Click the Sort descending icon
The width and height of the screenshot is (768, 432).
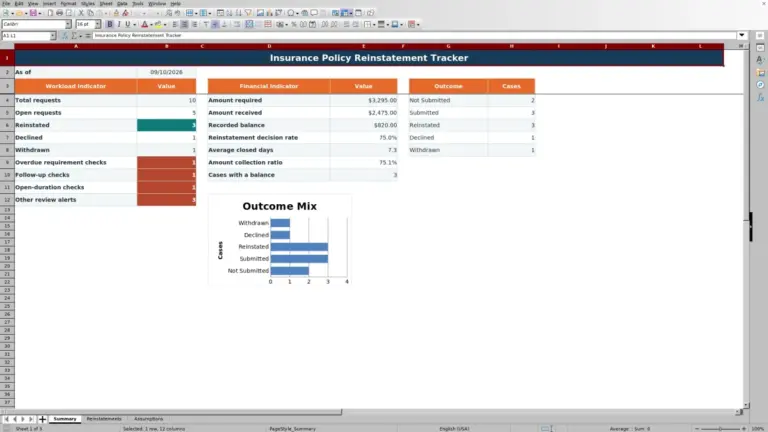point(239,13)
